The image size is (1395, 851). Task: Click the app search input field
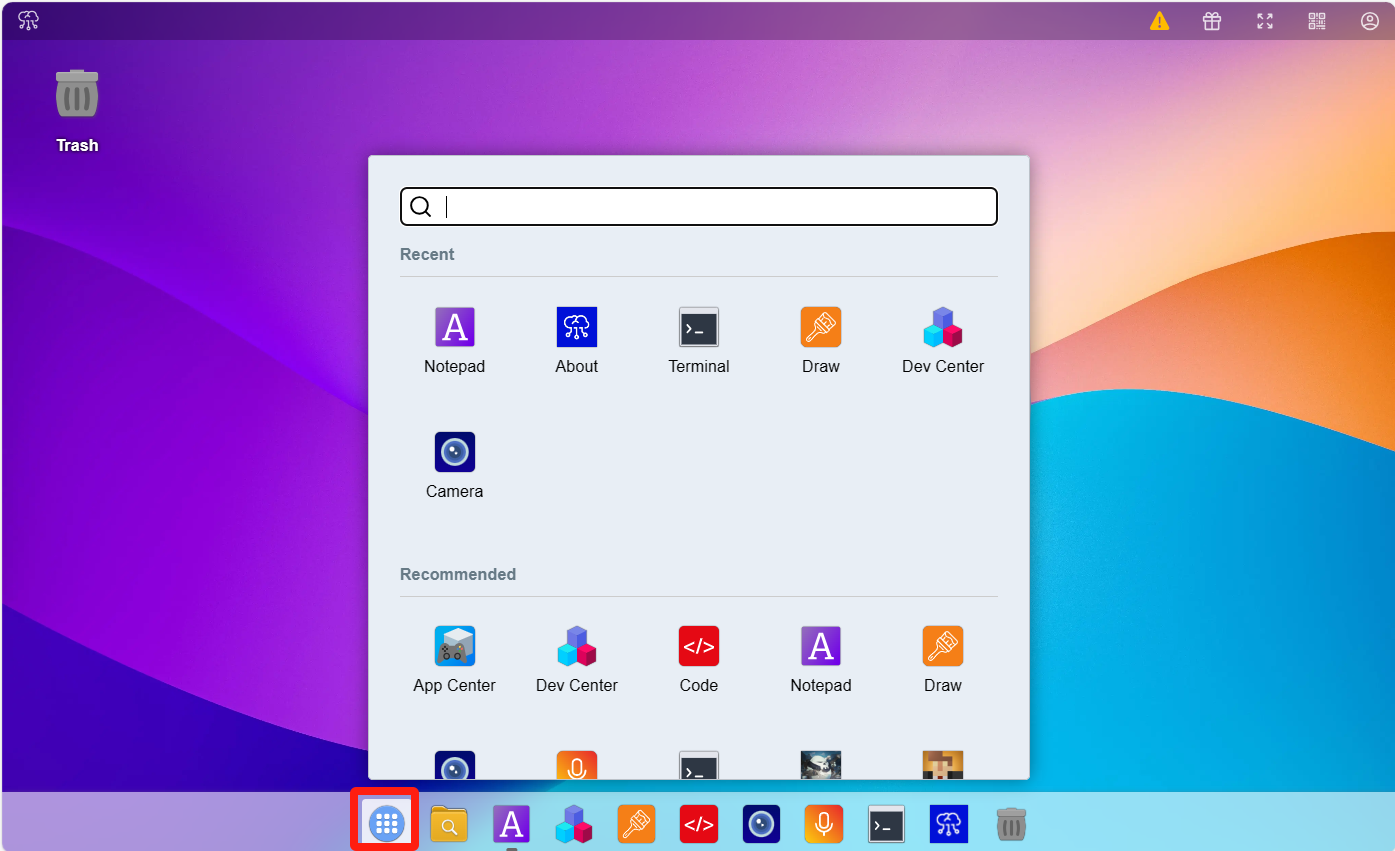pyautogui.click(x=715, y=207)
